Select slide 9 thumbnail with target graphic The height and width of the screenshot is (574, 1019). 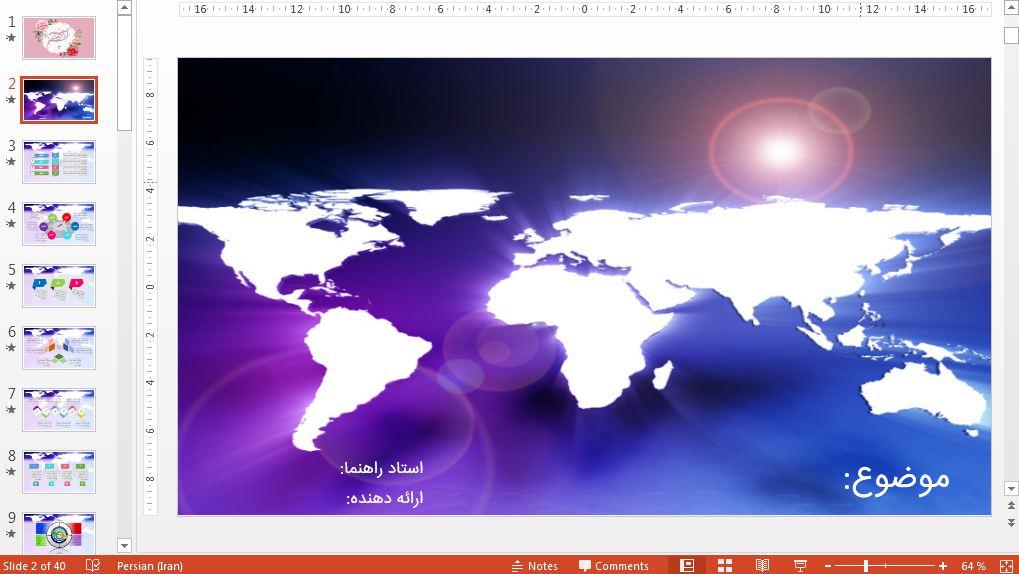(x=59, y=533)
